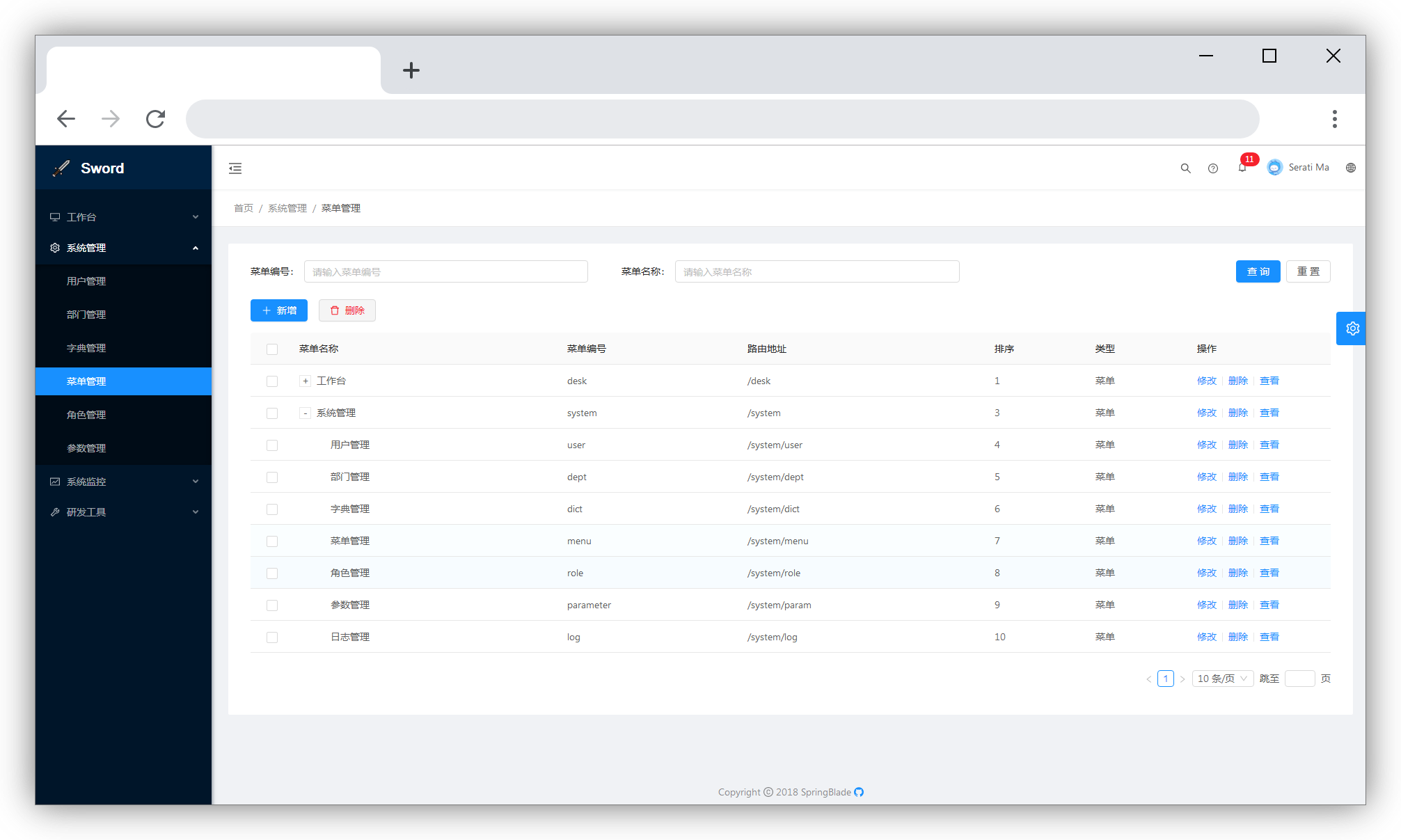This screenshot has height=840, width=1401.
Task: Select the checkbox for 日志管理 row
Action: (x=272, y=637)
